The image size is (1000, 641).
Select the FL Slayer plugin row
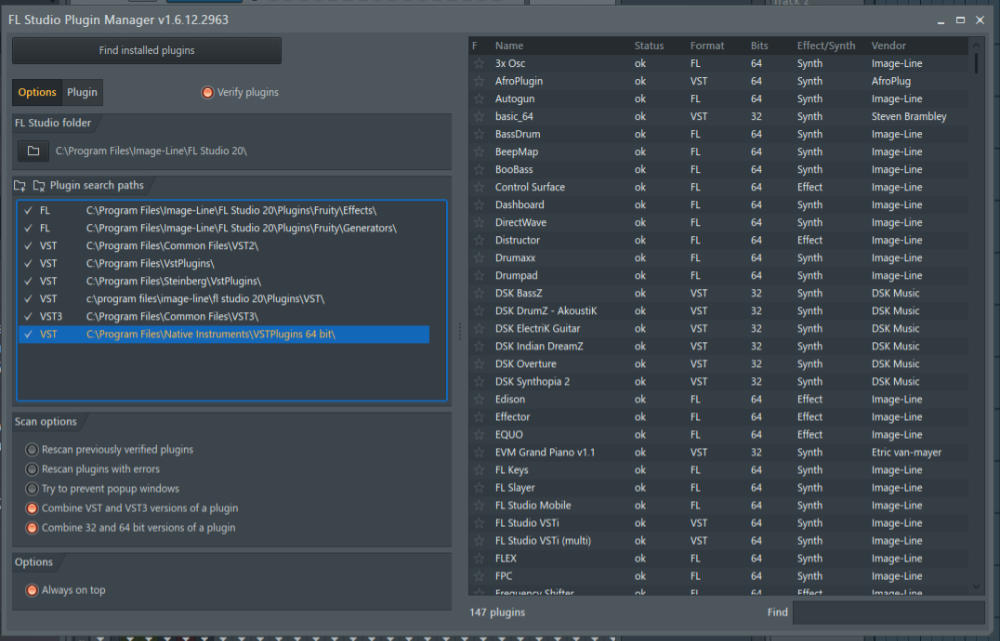pos(719,488)
